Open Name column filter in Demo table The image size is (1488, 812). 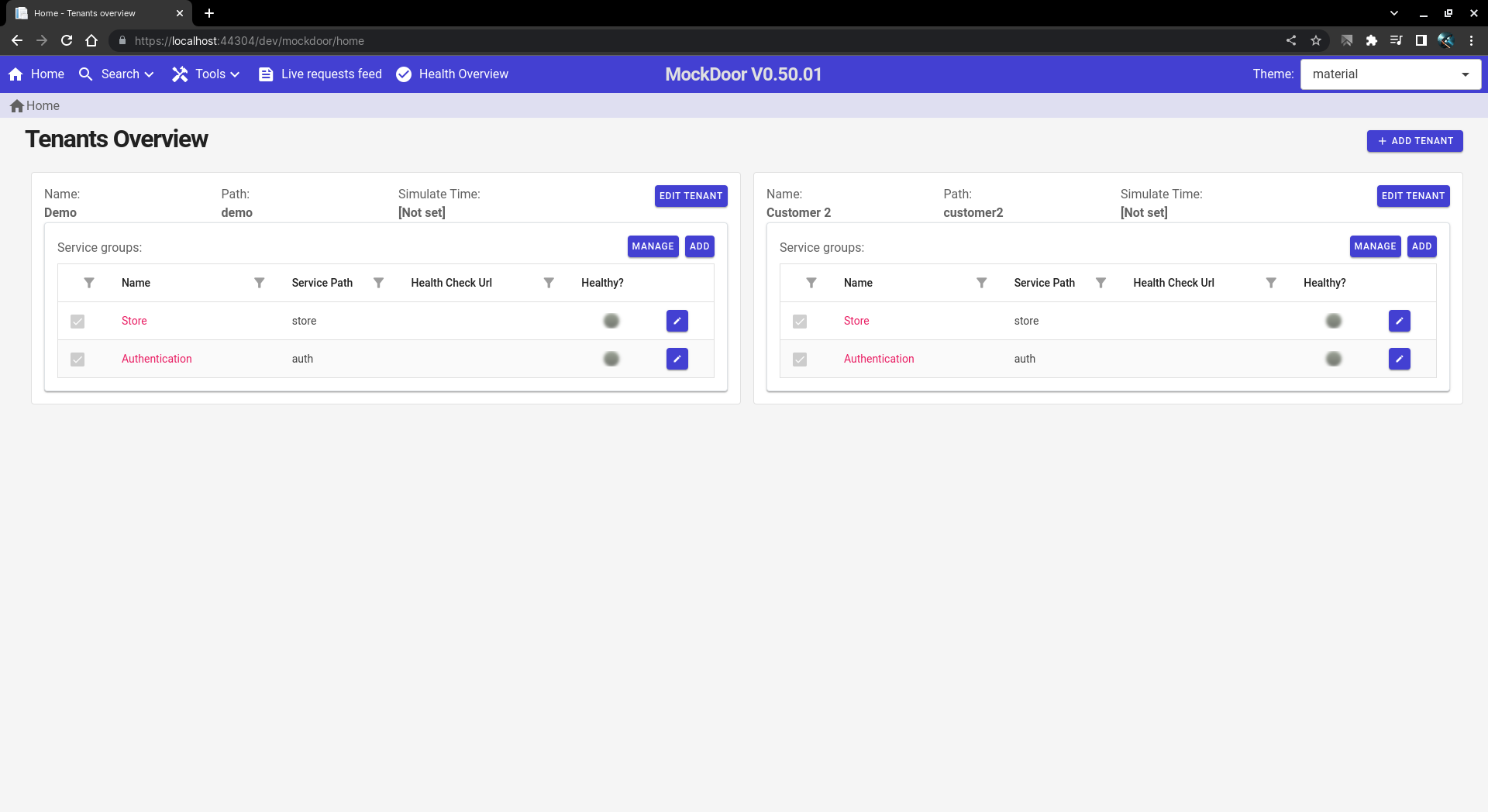(x=260, y=283)
